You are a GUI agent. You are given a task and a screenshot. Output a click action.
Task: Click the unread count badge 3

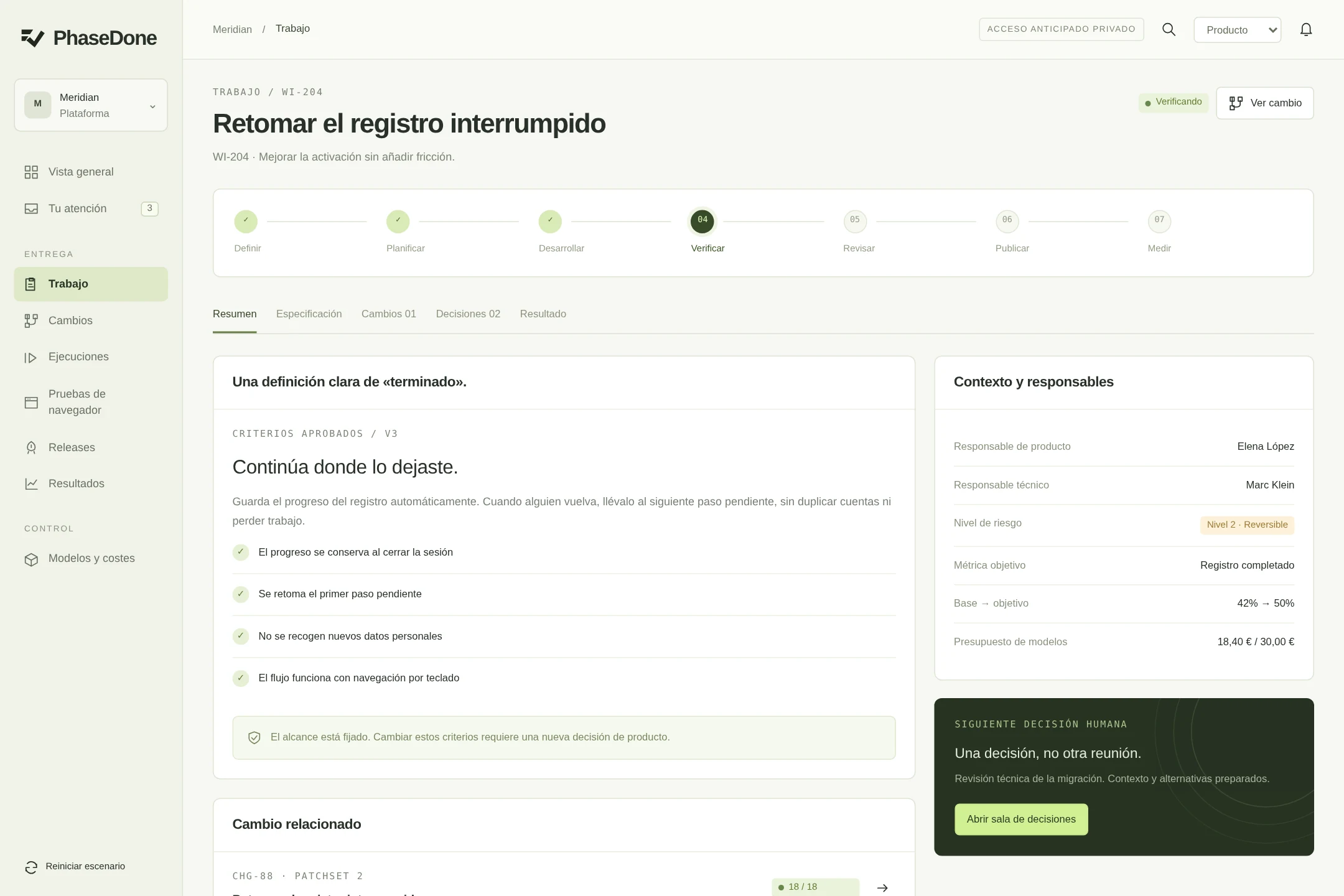[x=149, y=208]
